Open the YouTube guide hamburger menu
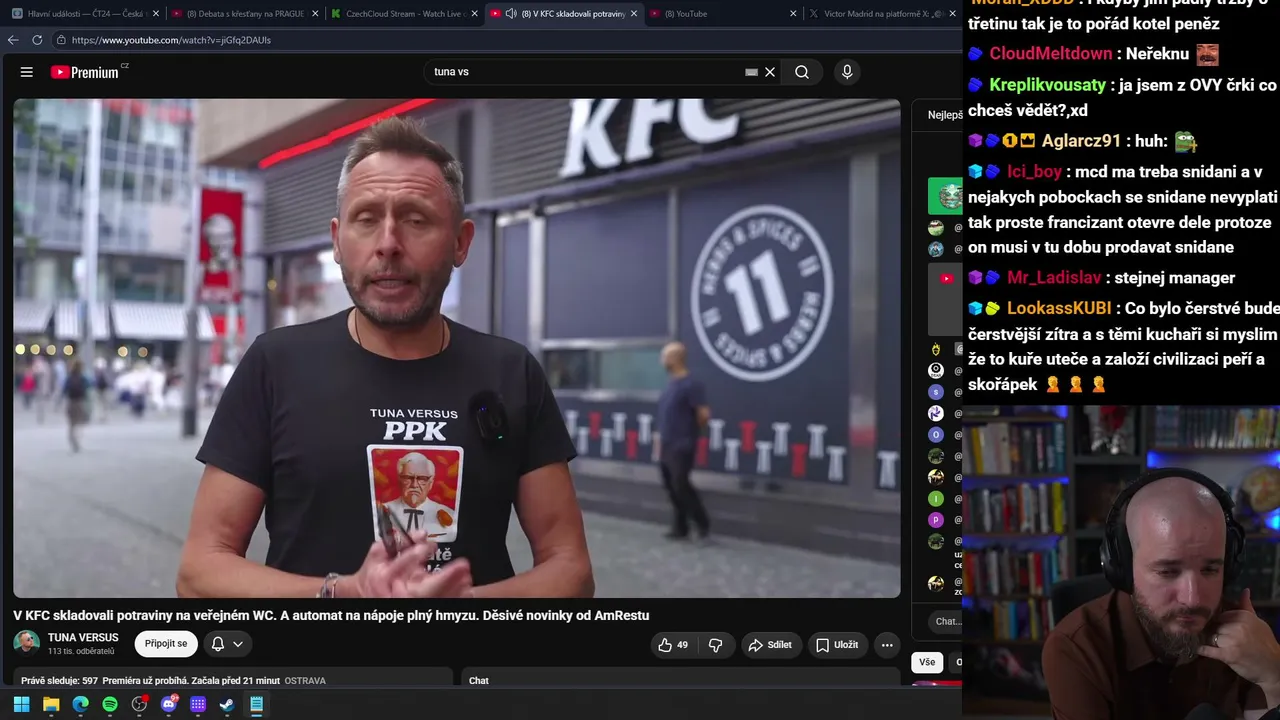The height and width of the screenshot is (720, 1280). [x=27, y=72]
